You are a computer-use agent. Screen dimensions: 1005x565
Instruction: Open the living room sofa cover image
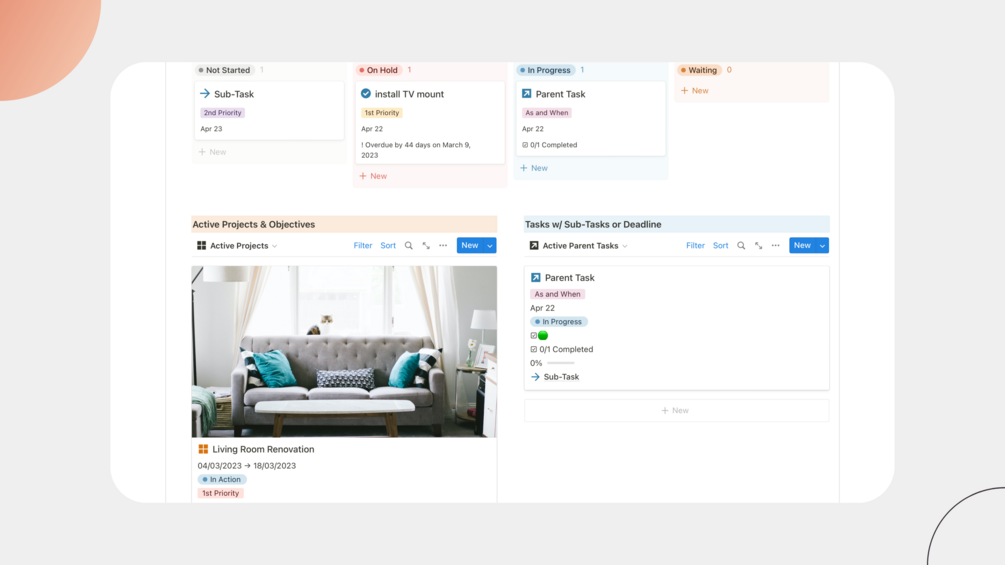[x=344, y=352]
